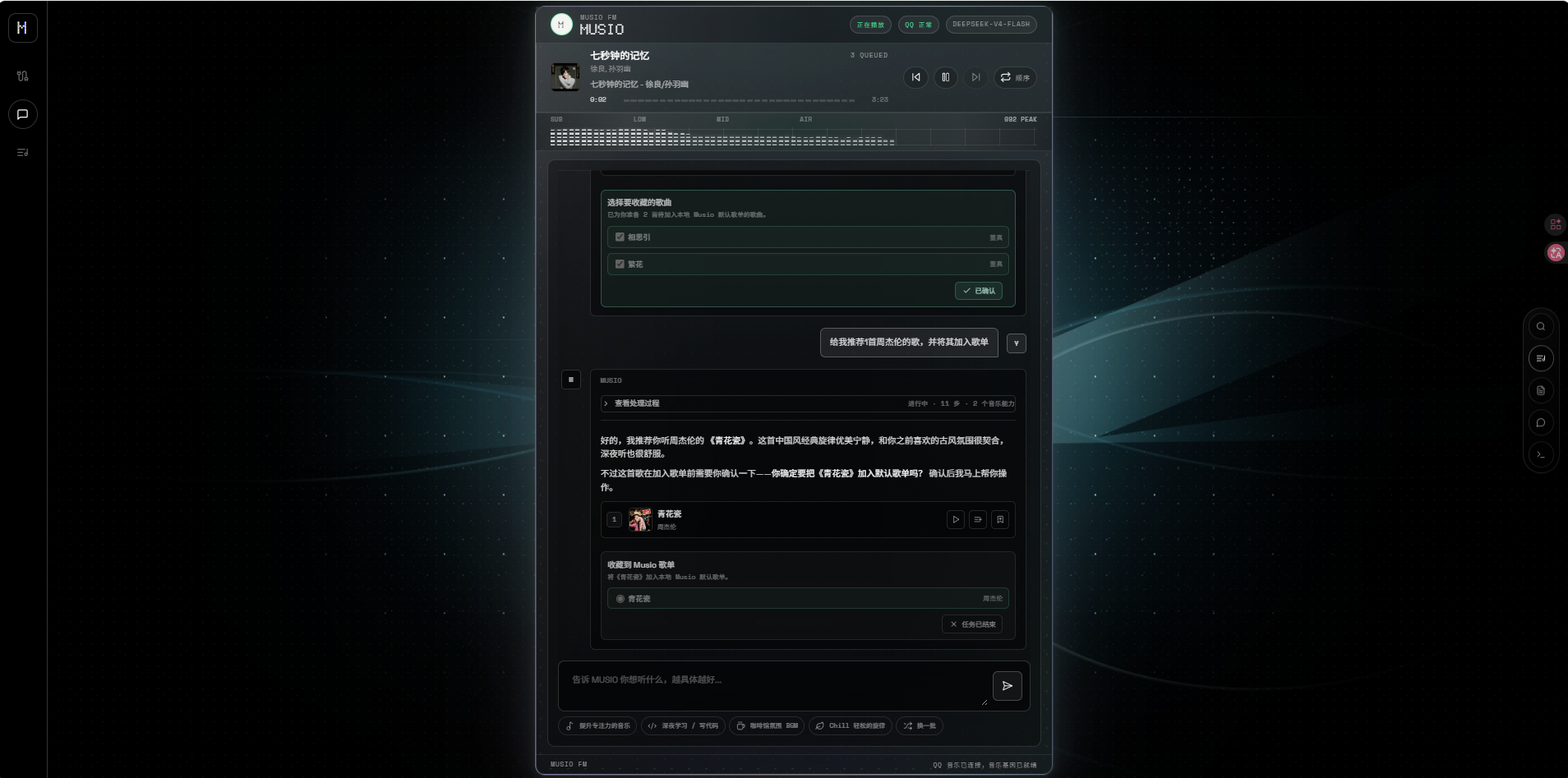Seek within the song progress bar

coord(739,100)
